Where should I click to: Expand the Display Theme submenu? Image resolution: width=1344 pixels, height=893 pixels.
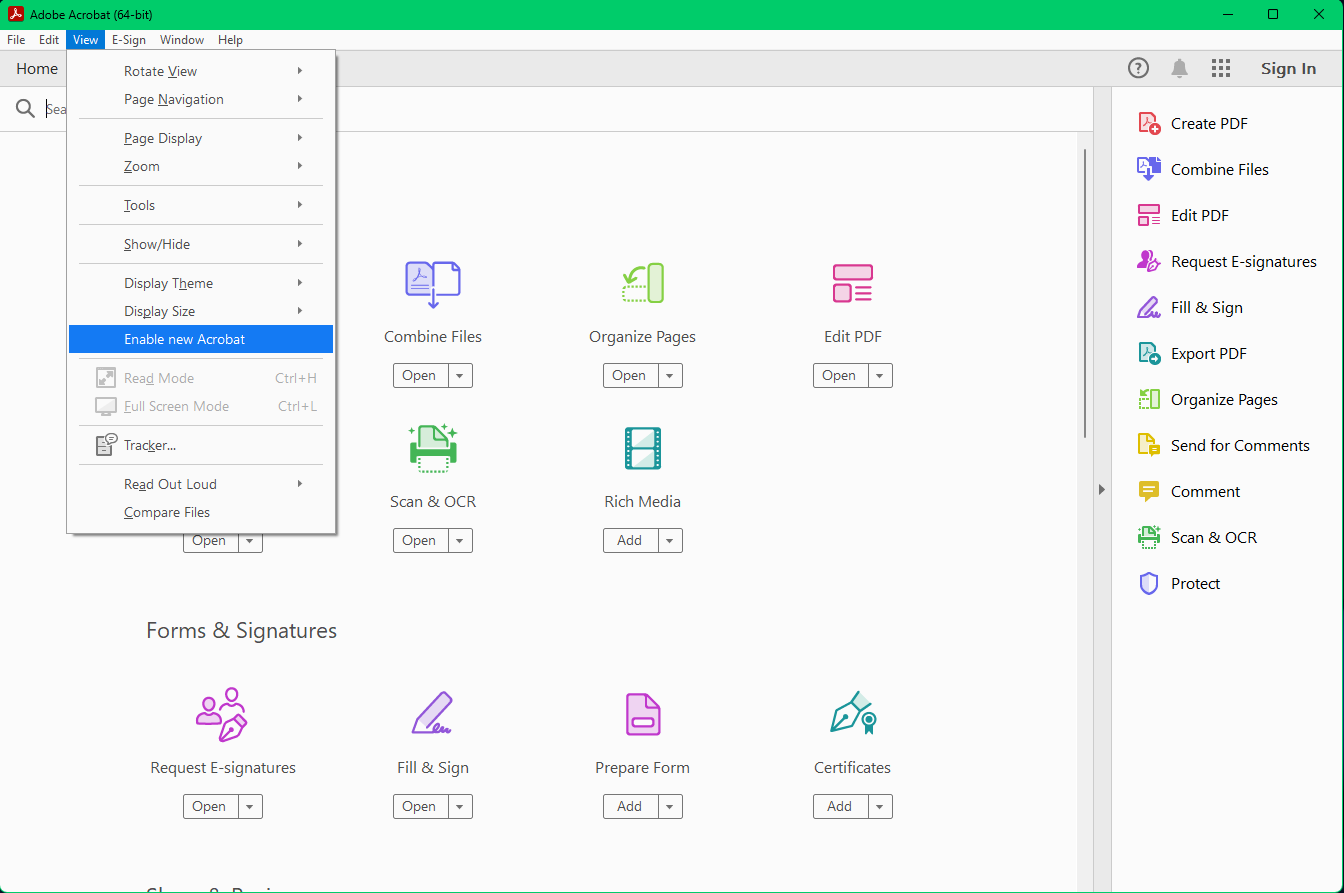[201, 283]
